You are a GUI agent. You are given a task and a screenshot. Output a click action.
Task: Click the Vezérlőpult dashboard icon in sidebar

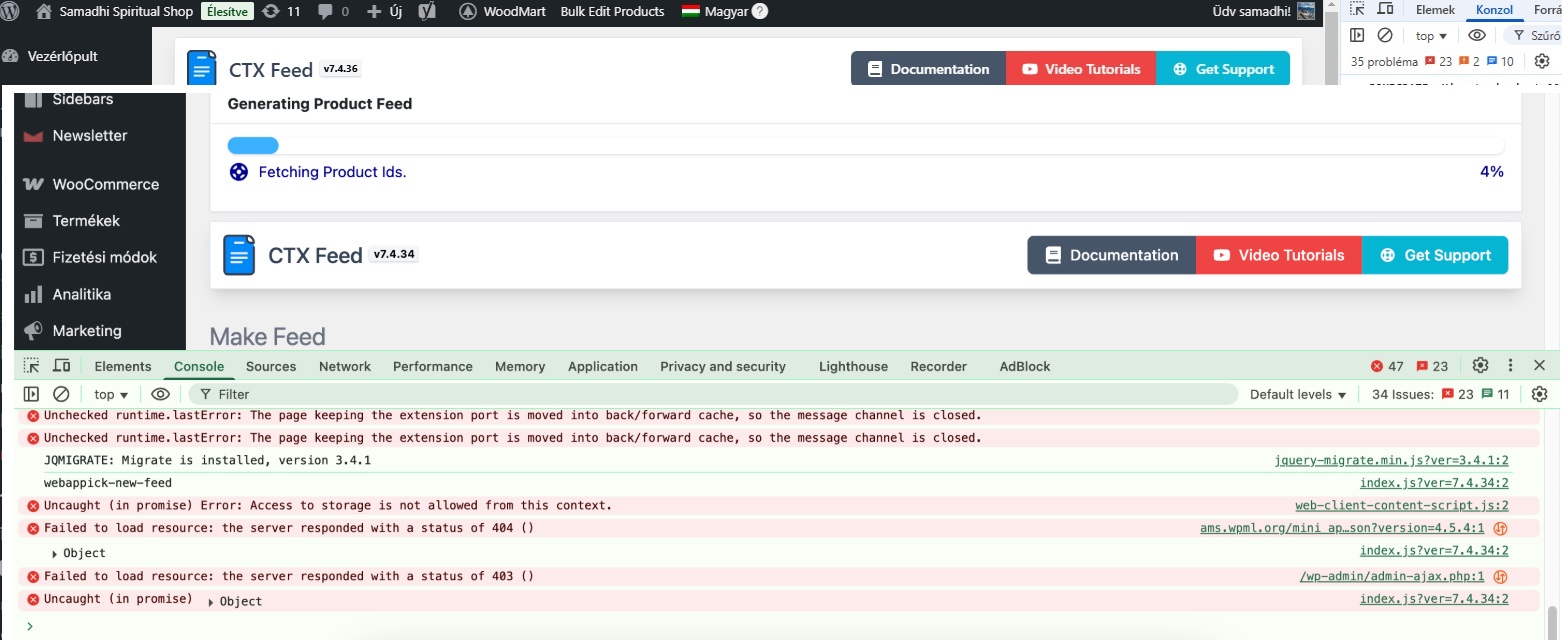[10, 56]
